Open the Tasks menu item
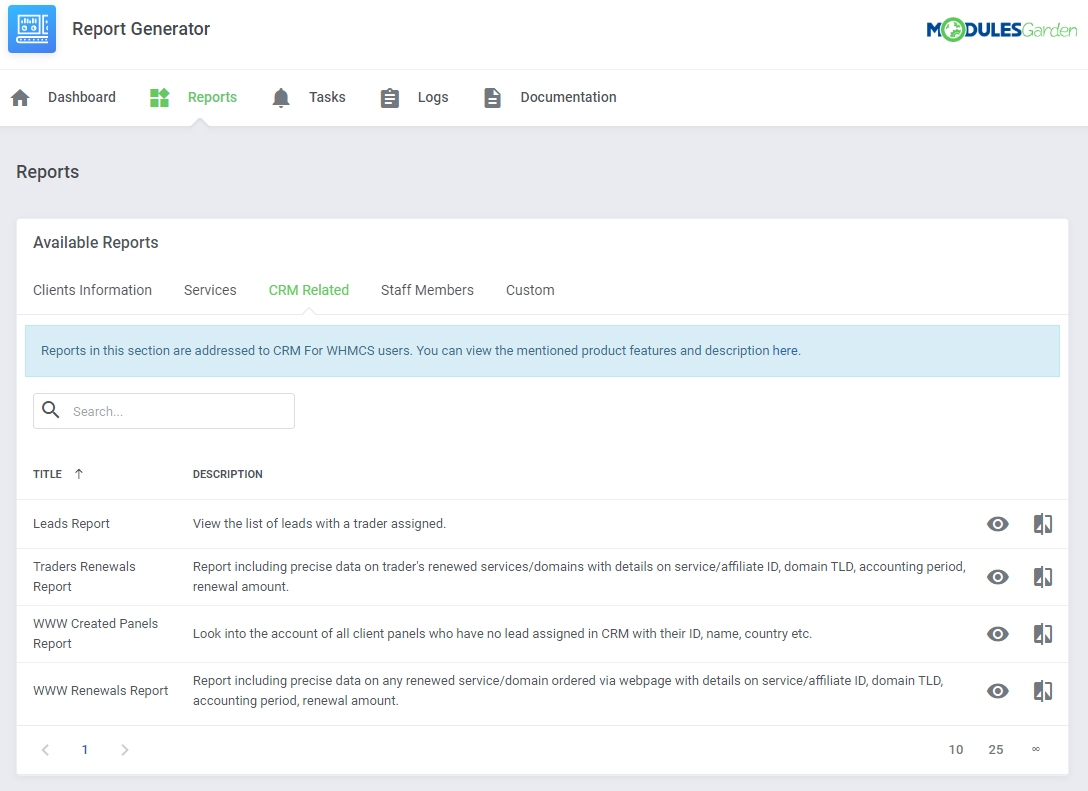 tap(328, 97)
